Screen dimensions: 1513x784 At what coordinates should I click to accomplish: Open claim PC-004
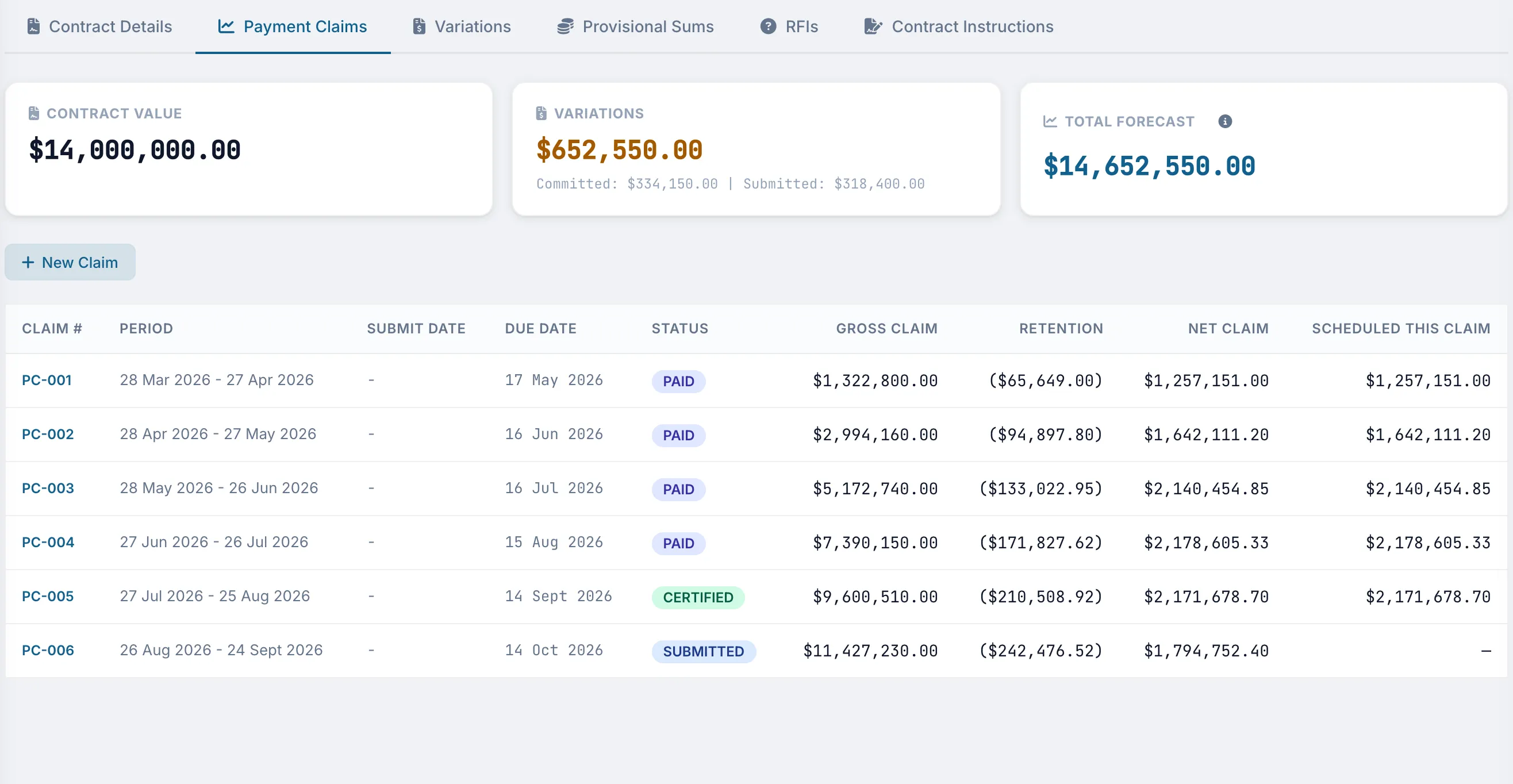[48, 542]
